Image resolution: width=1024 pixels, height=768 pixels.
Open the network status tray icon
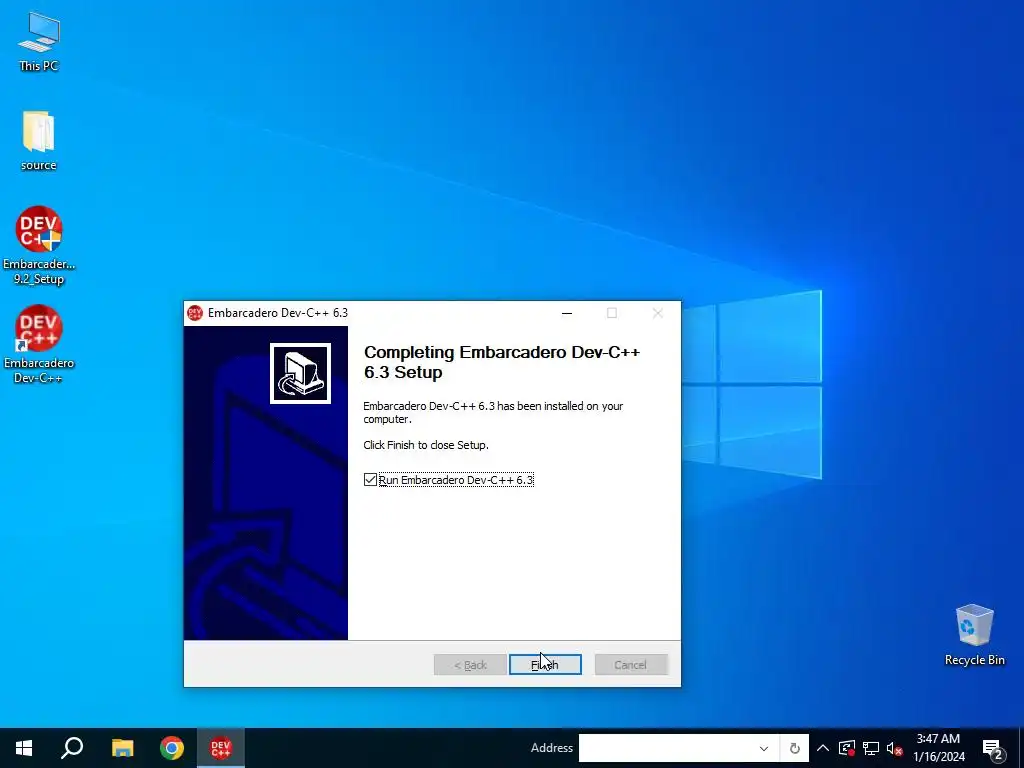point(871,748)
